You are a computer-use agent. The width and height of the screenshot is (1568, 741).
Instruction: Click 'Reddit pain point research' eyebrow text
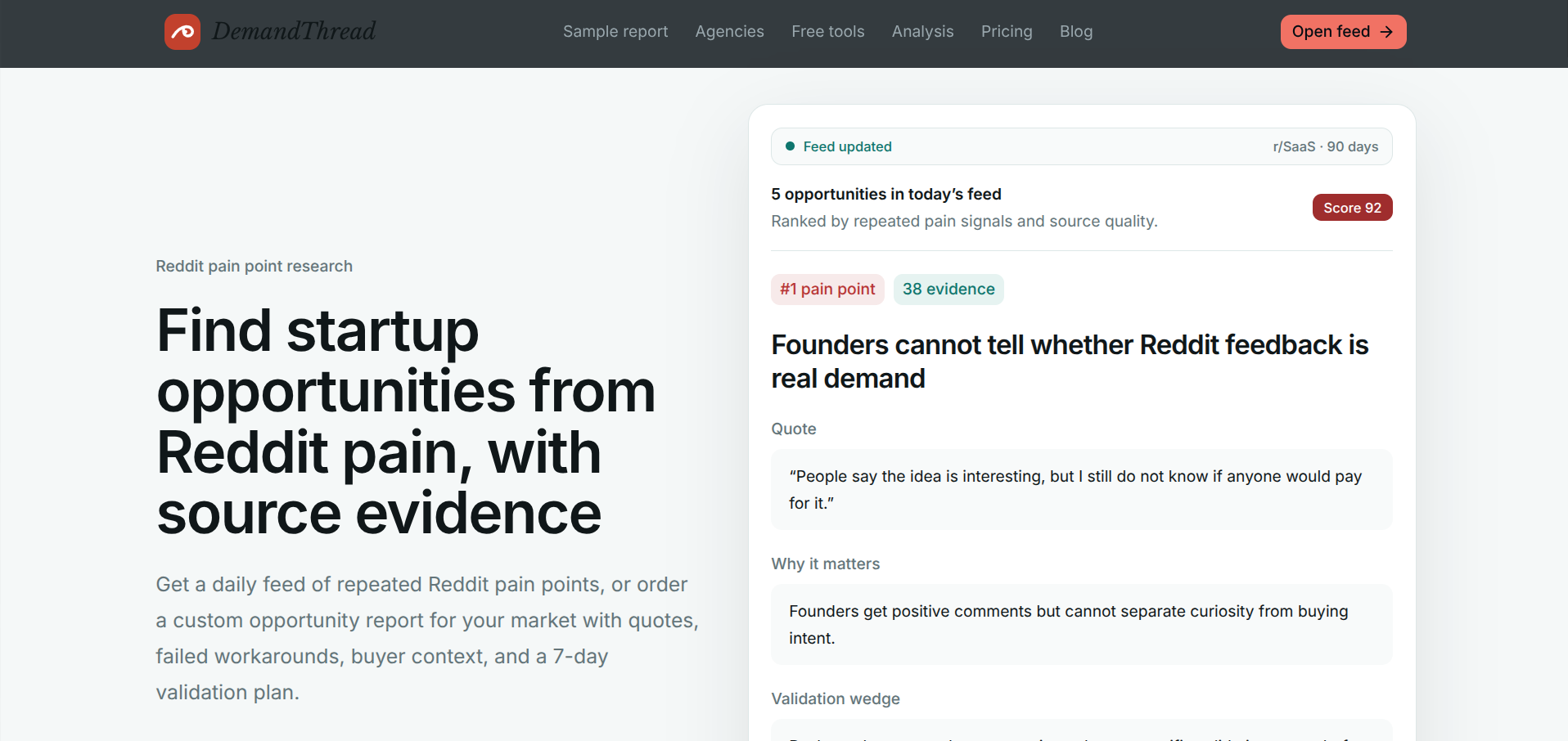point(254,266)
